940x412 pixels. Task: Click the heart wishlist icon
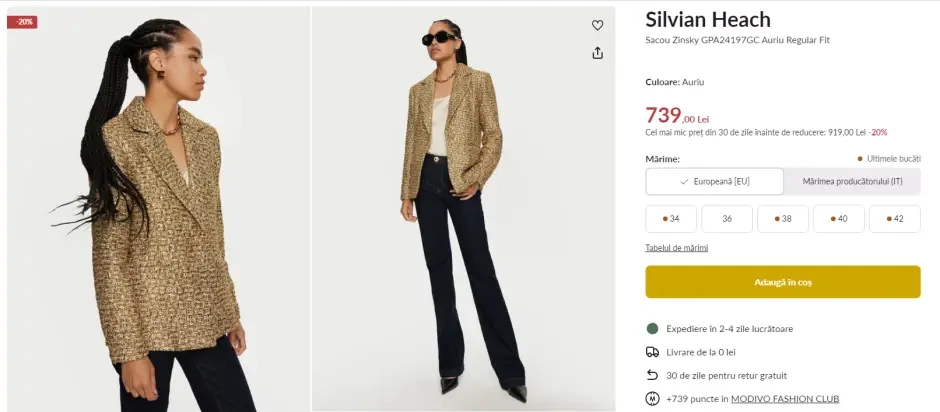[598, 25]
